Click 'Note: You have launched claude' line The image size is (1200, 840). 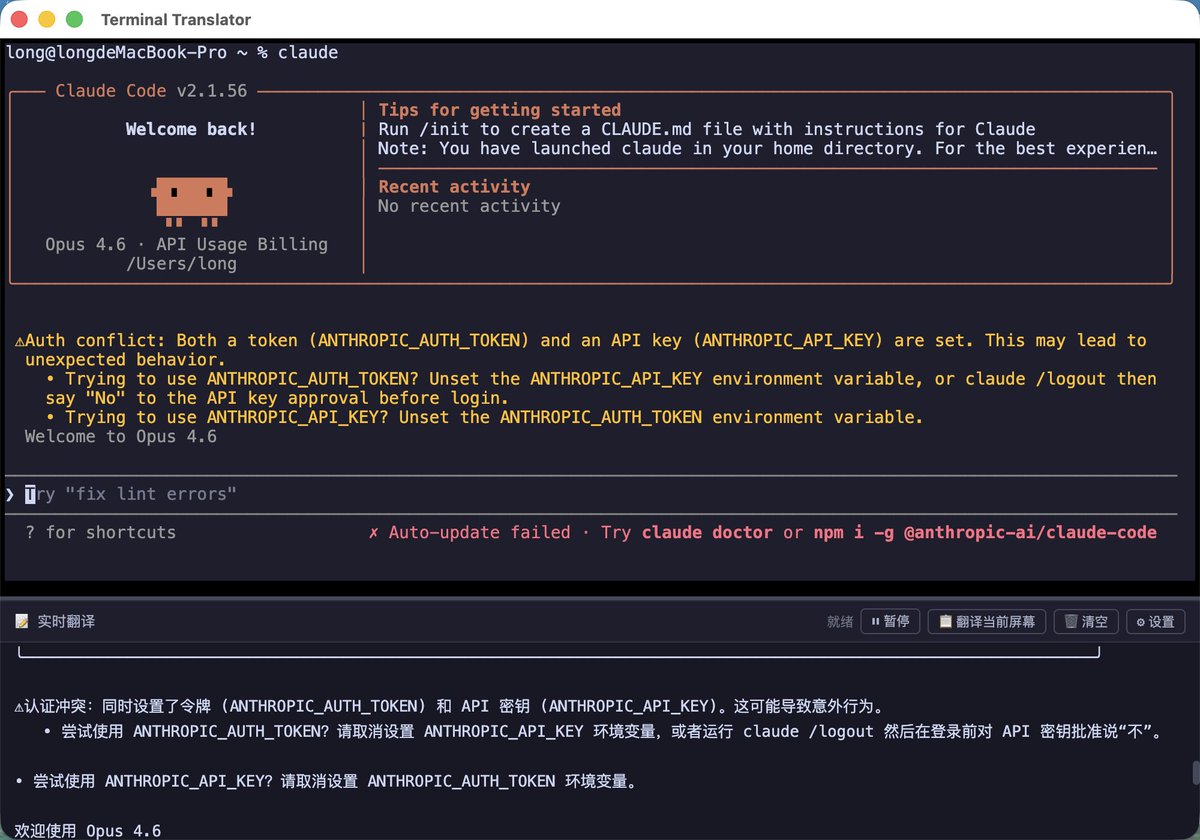tap(768, 149)
